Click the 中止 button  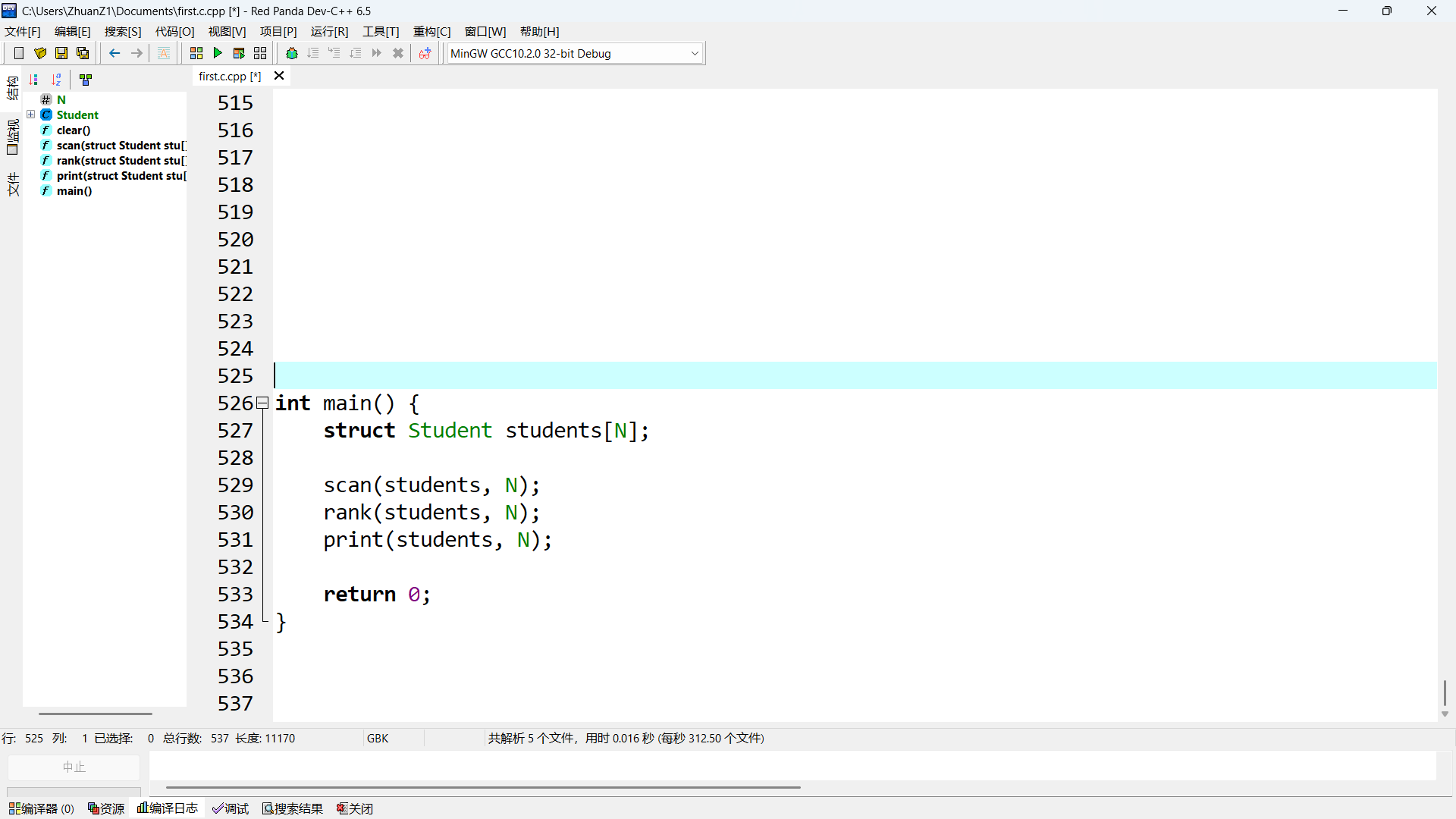74,767
